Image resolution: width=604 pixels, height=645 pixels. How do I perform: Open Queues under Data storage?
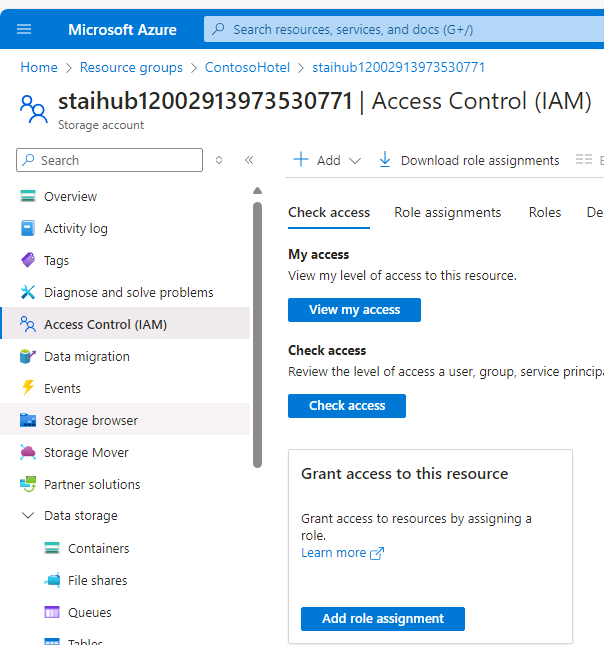125,613
